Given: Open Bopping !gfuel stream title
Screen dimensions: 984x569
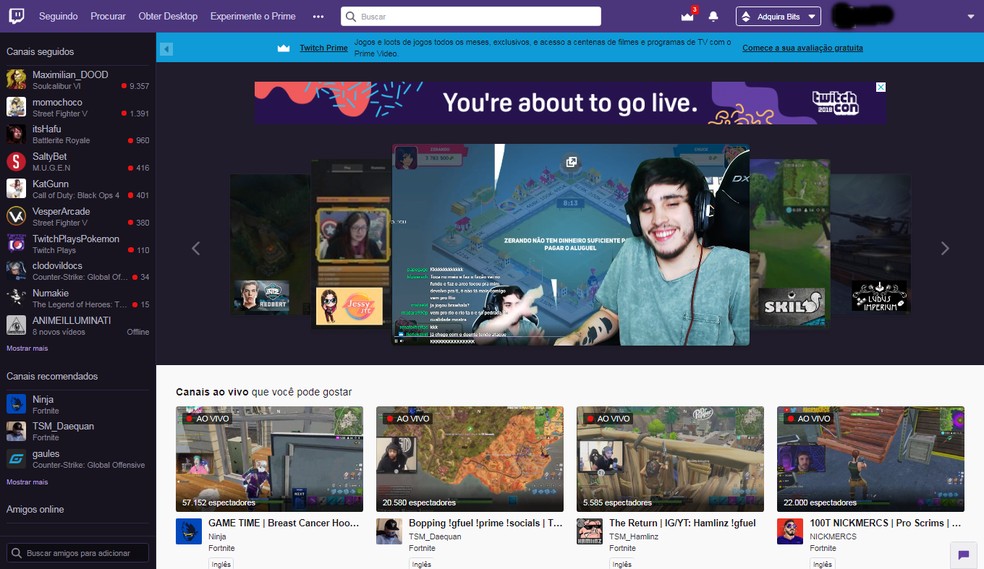Looking at the screenshot, I should tap(486, 523).
